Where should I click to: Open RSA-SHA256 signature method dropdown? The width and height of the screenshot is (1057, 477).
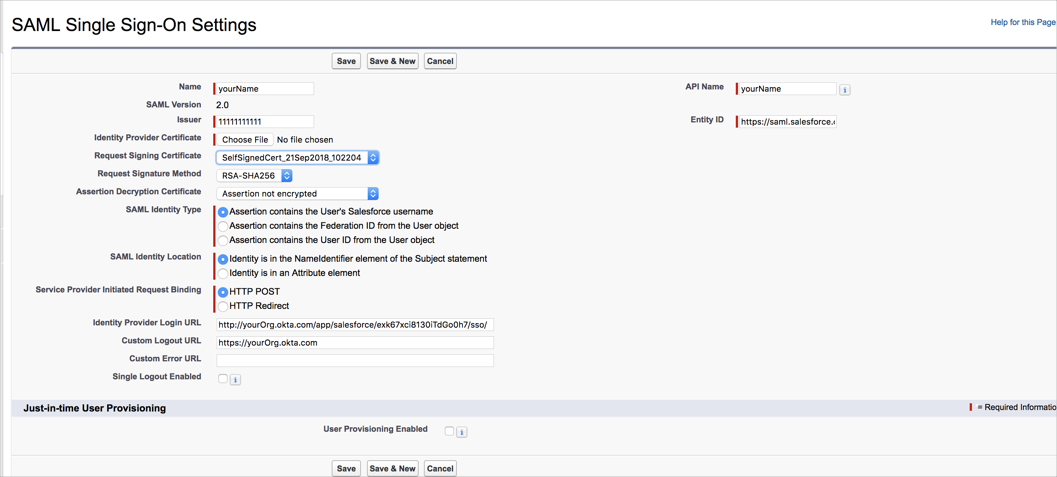[x=254, y=176]
